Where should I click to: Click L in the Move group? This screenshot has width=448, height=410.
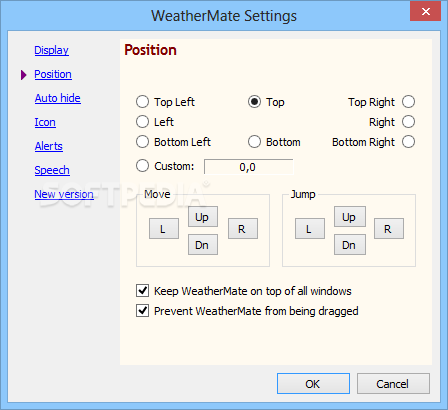(x=164, y=229)
